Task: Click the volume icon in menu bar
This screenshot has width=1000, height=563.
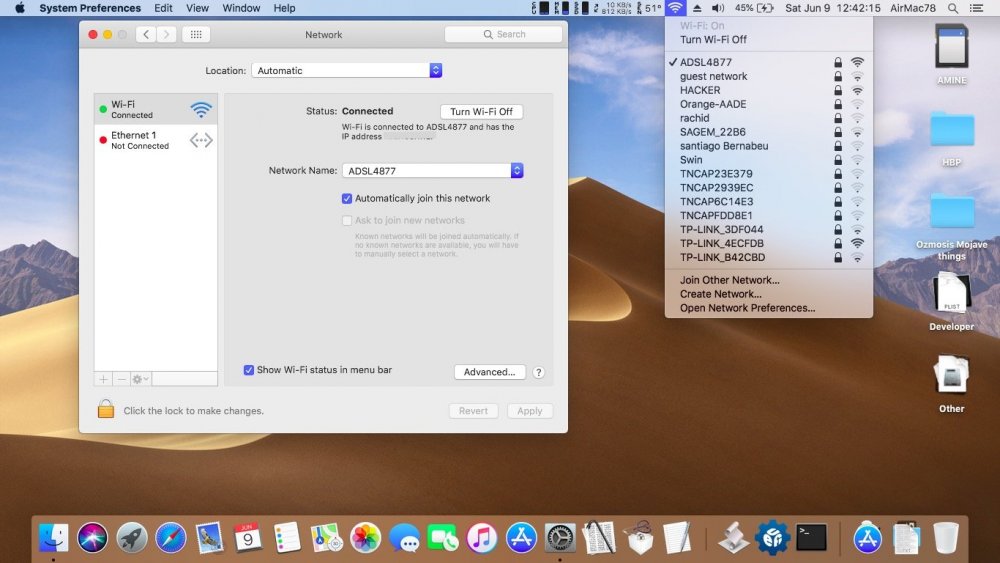Action: [x=718, y=8]
